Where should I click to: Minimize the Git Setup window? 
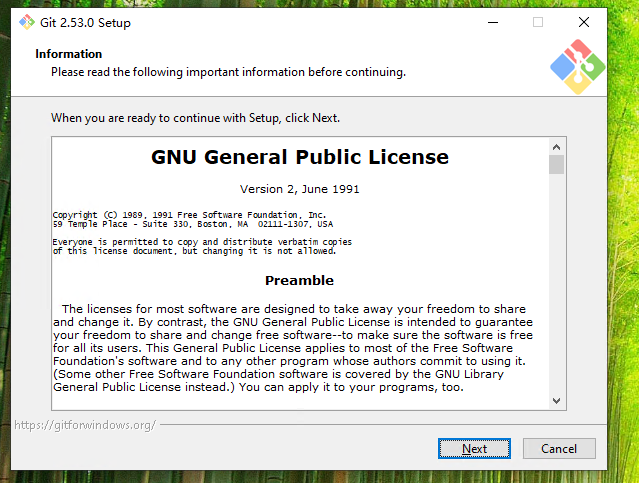click(492, 22)
